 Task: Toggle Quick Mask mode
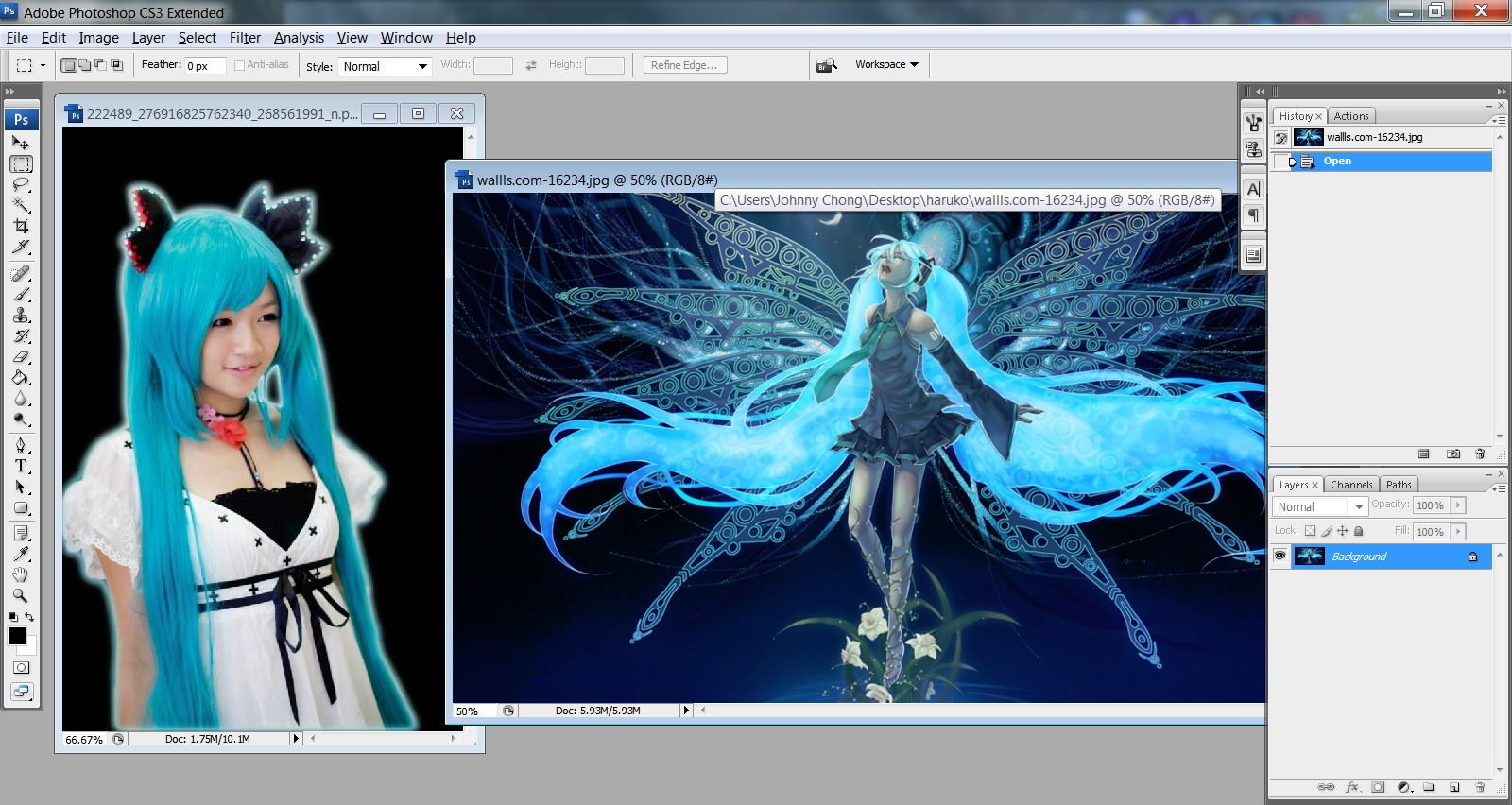pos(21,668)
